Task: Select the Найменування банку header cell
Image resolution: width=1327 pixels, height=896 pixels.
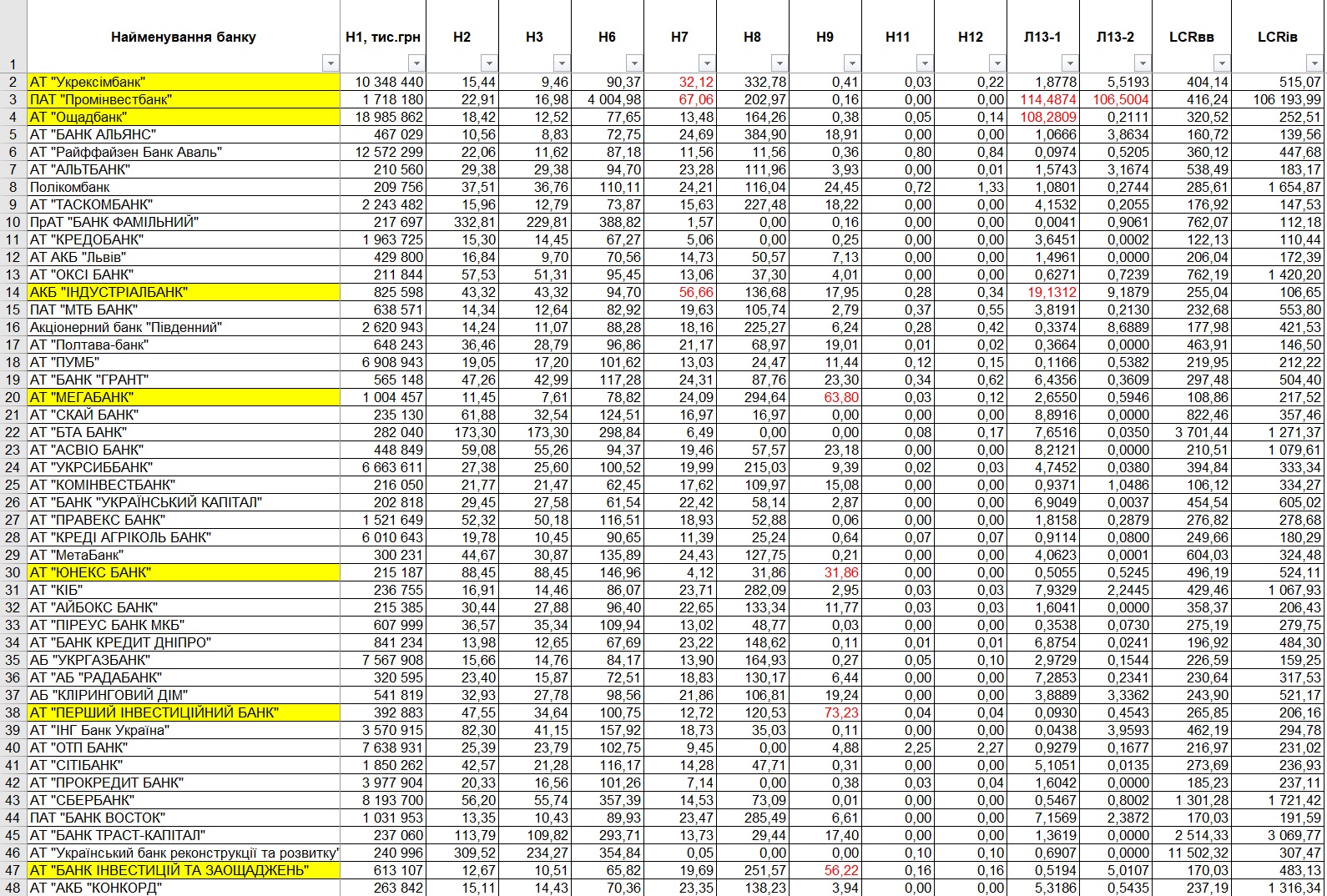Action: [x=184, y=37]
